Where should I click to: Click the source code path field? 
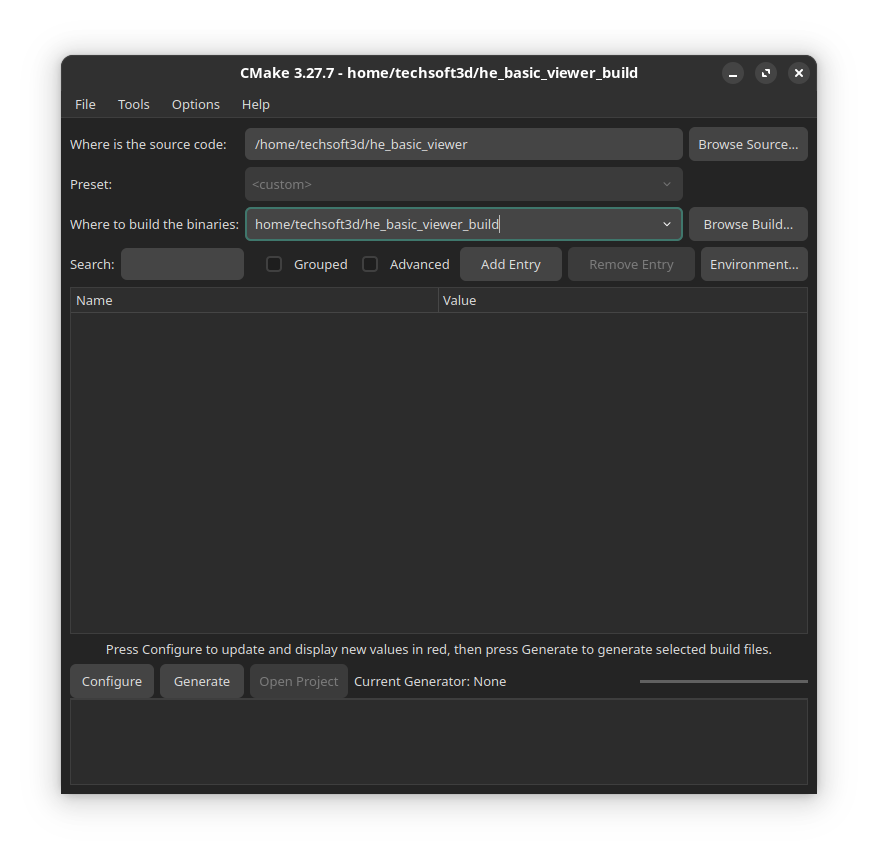click(464, 144)
